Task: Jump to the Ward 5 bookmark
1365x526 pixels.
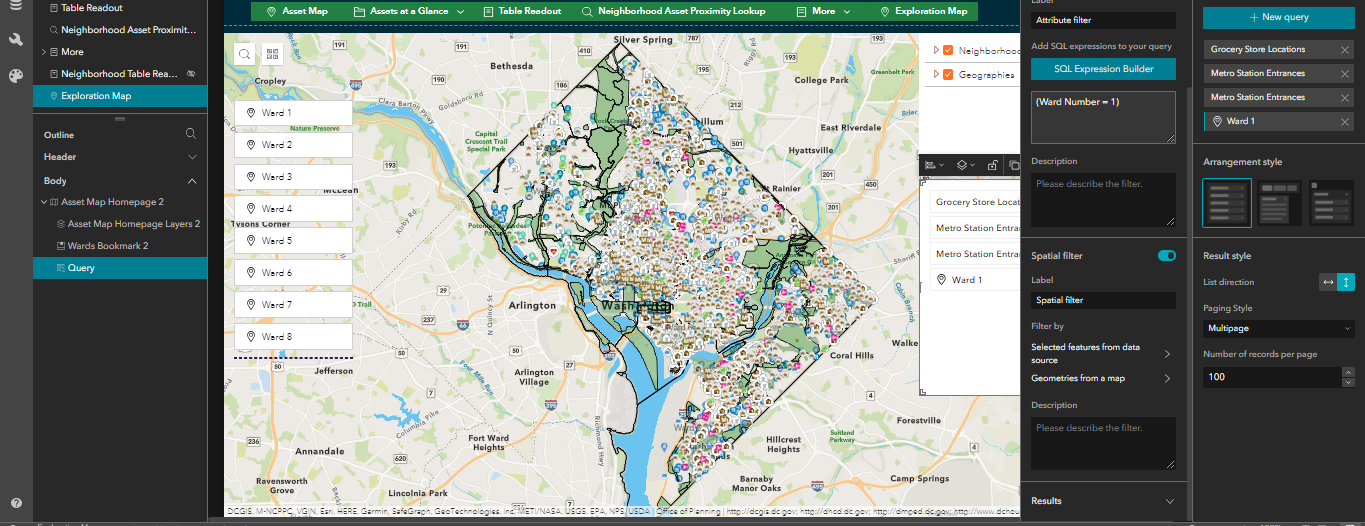Action: (293, 241)
